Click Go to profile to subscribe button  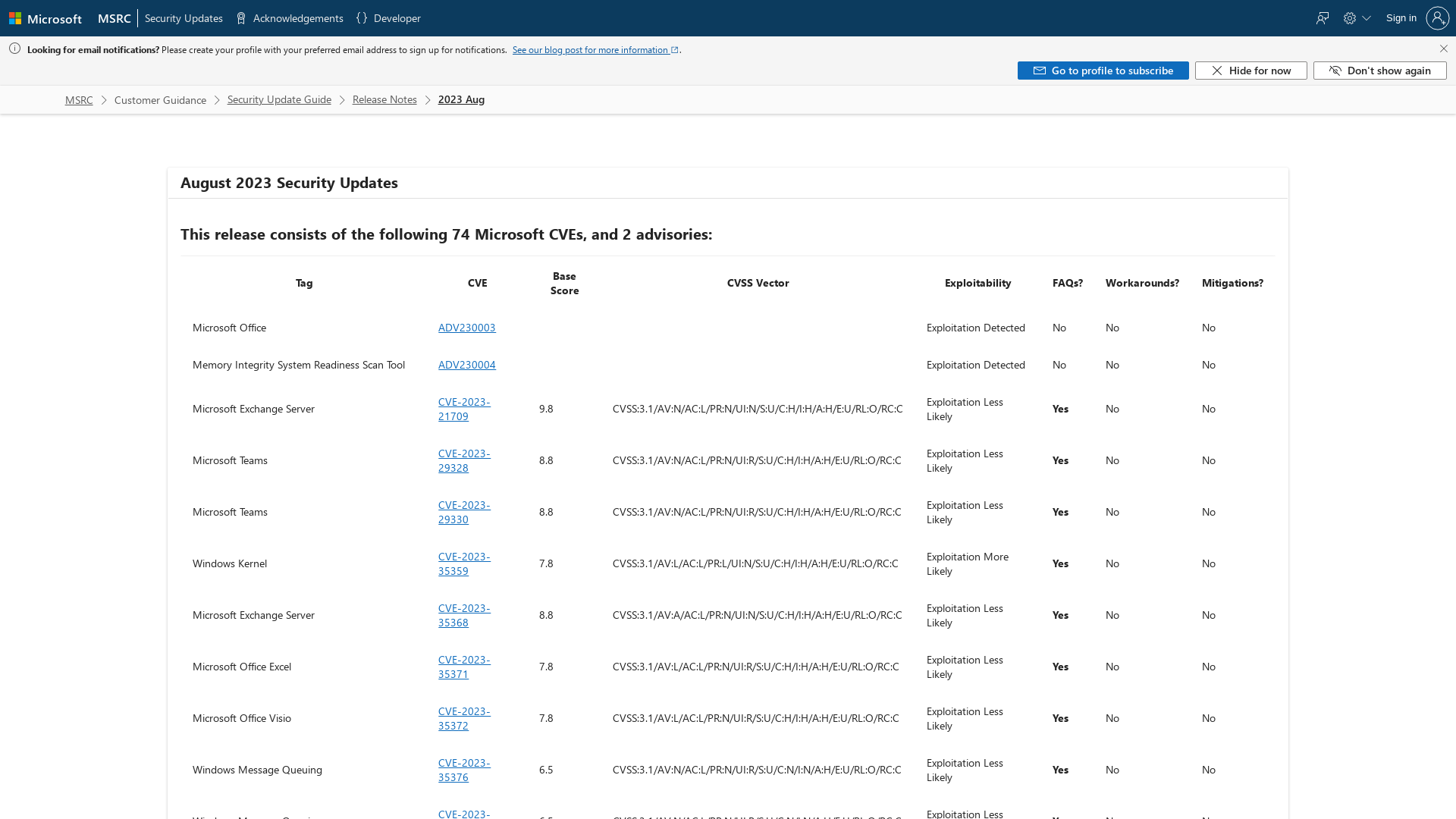coord(1103,70)
